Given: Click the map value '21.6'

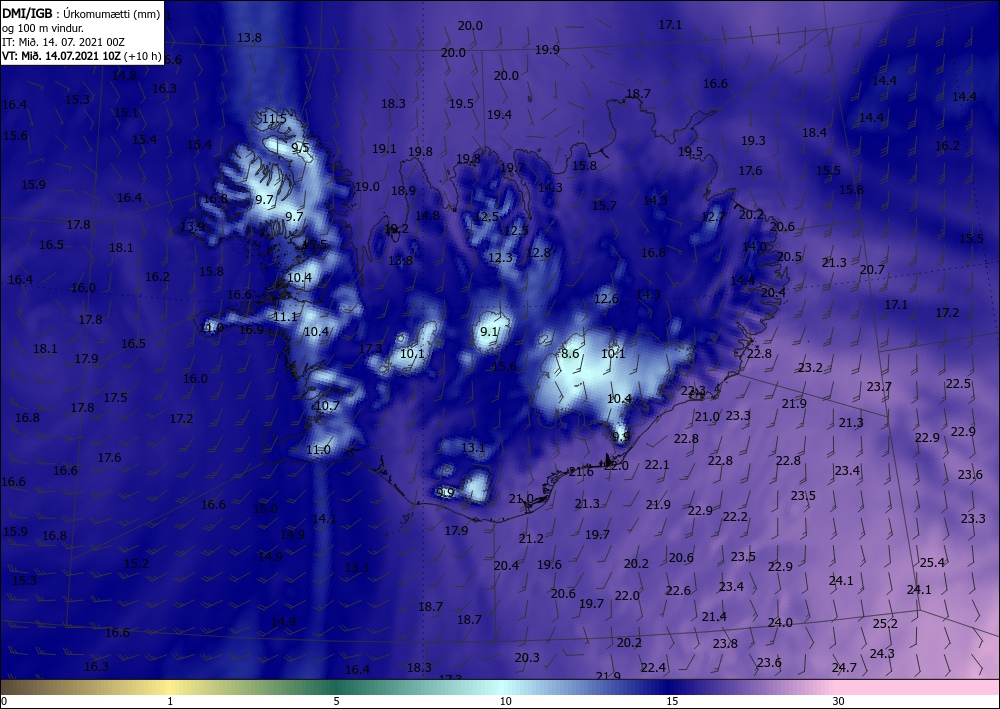Looking at the screenshot, I should tap(581, 472).
